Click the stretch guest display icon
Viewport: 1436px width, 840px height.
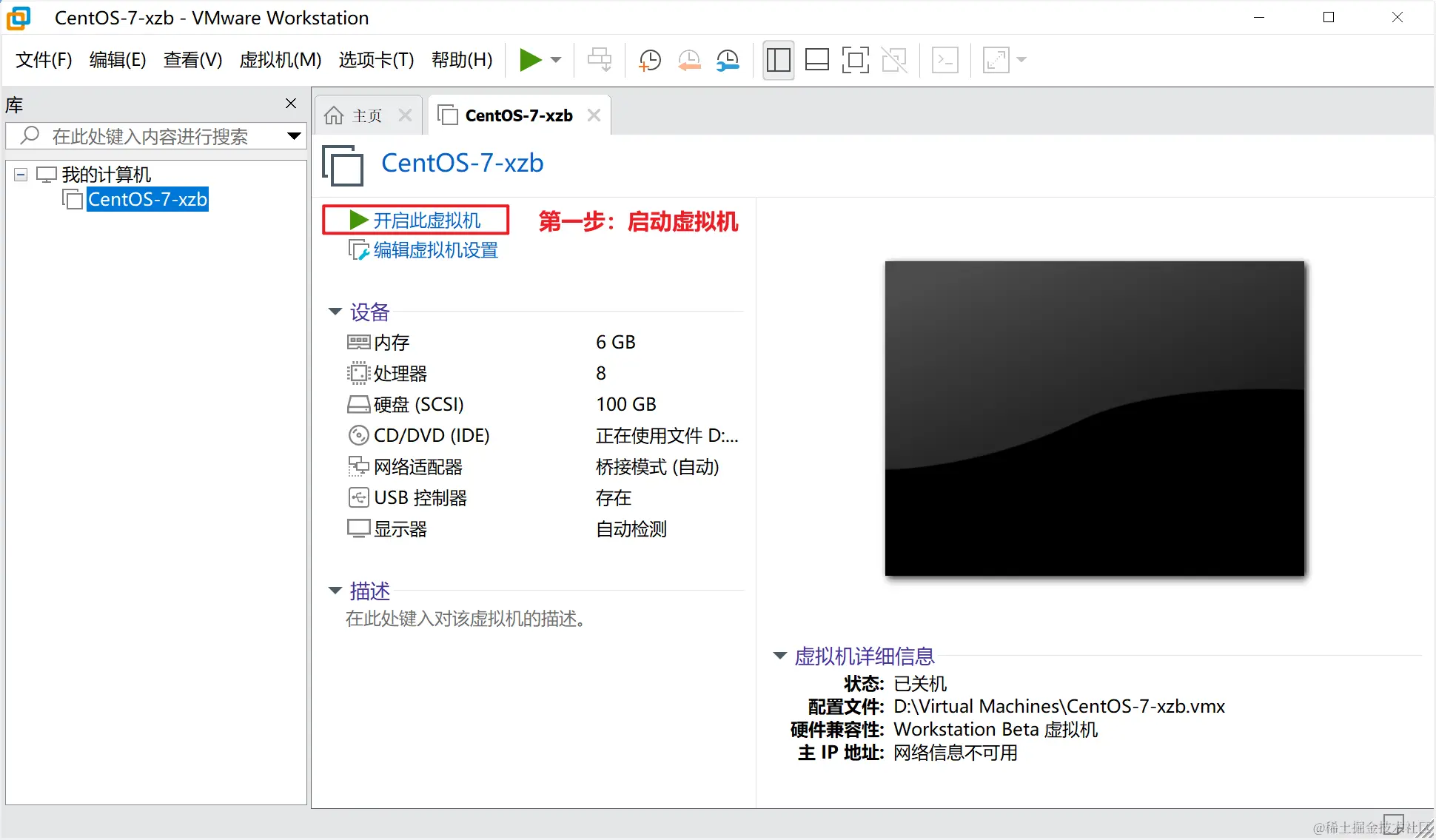(x=996, y=60)
